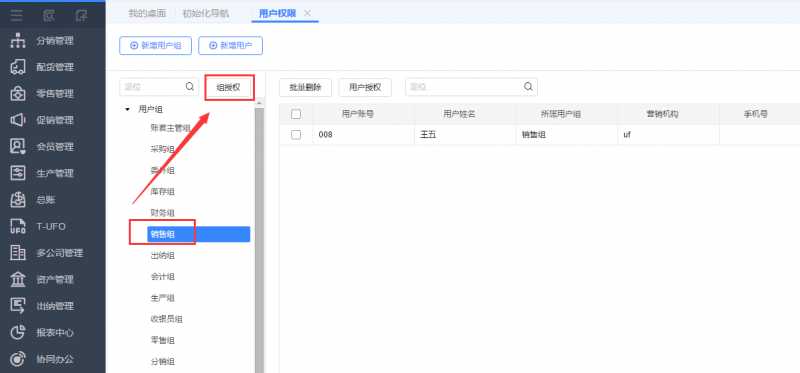Select the 用户权限 tab

pos(278,14)
